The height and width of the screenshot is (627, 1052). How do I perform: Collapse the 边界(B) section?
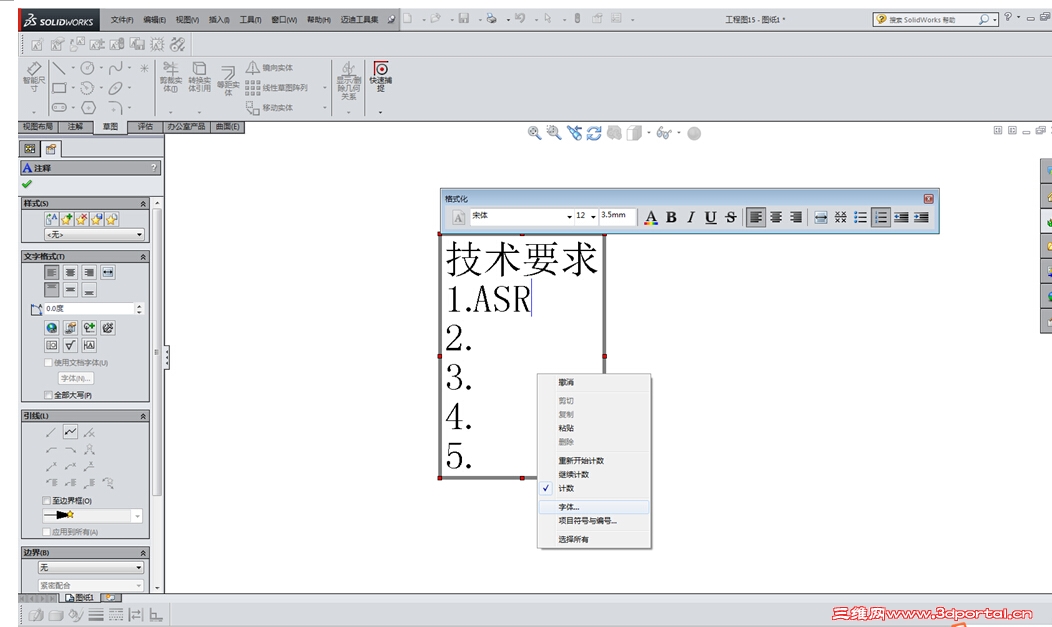(143, 553)
